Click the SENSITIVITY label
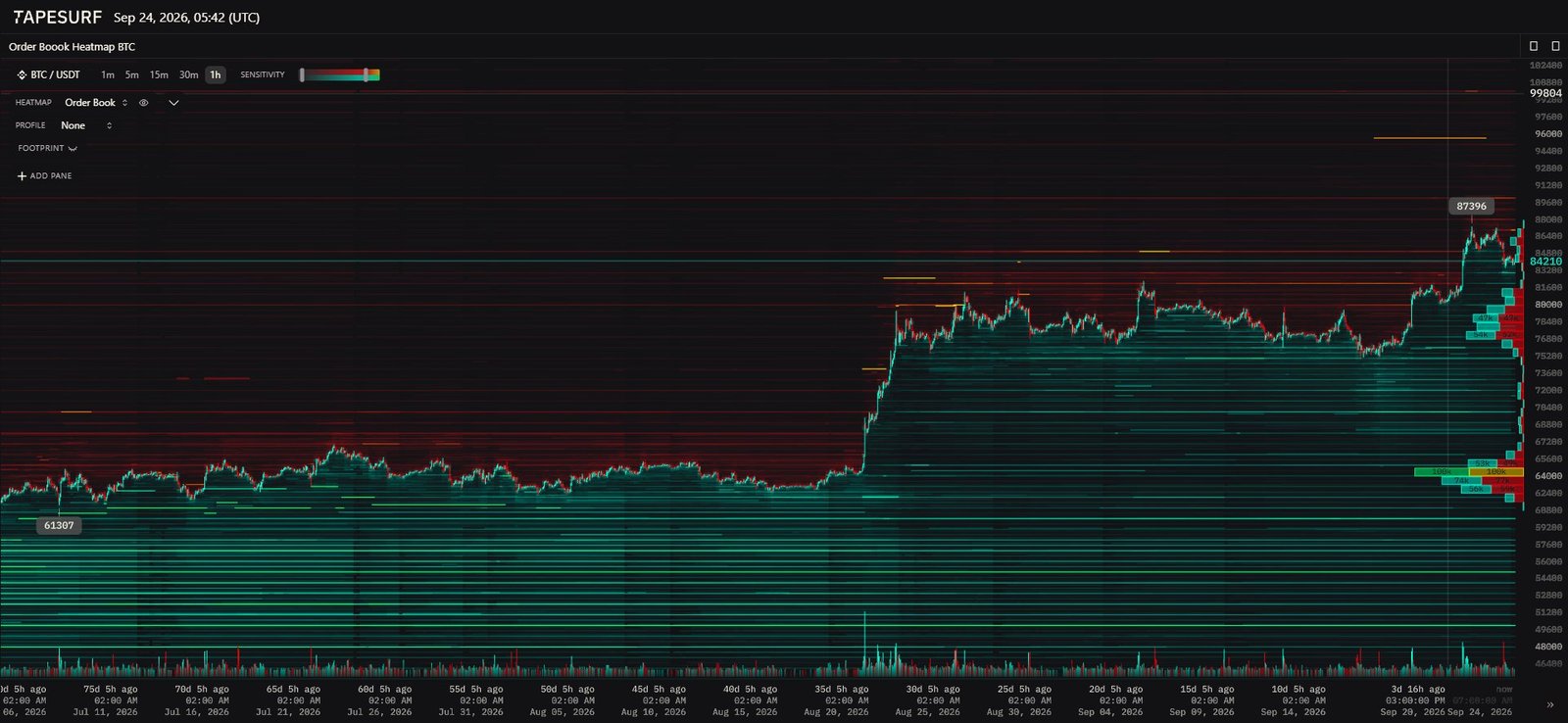The height and width of the screenshot is (723, 1568). pos(263,74)
